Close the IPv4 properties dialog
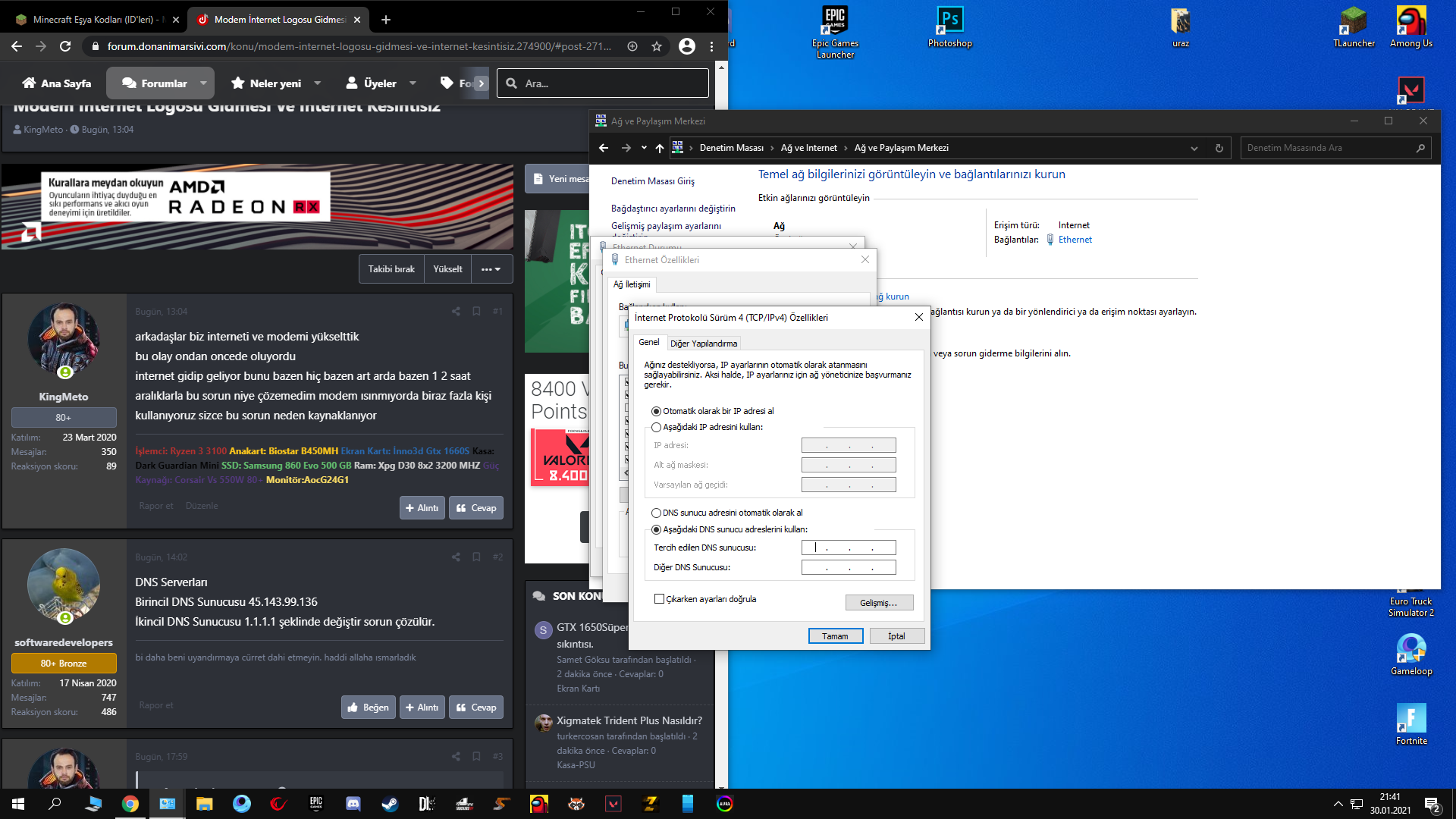Screen dimensions: 1456x819 click(918, 317)
